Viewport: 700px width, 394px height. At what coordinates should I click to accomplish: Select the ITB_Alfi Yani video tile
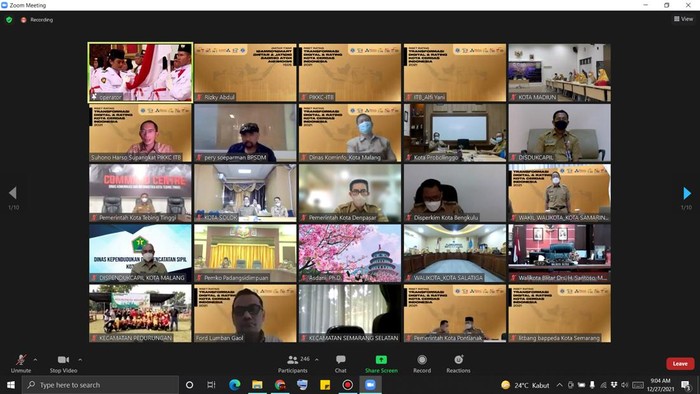455,72
